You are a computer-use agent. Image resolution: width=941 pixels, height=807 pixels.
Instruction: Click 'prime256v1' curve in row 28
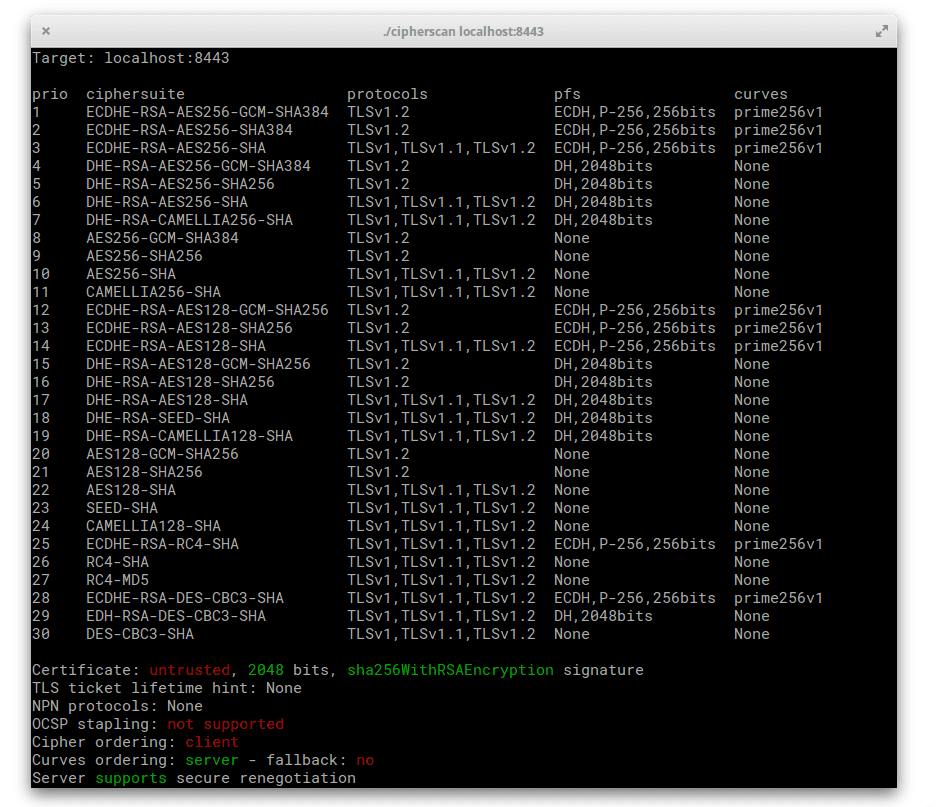point(778,598)
